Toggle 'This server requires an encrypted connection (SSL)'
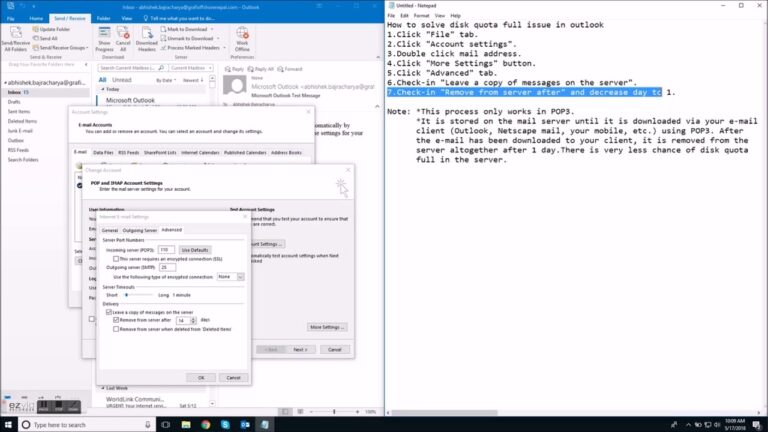Viewport: 768px width, 432px height. coord(116,259)
